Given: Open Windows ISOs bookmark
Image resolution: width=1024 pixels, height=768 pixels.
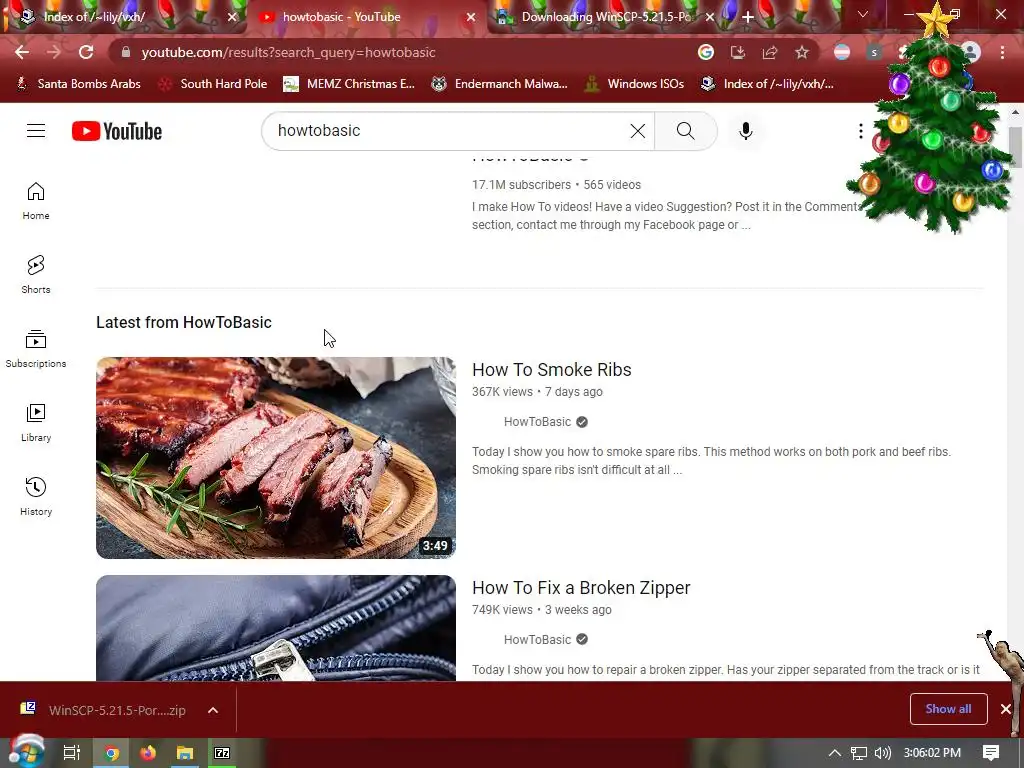Looking at the screenshot, I should pyautogui.click(x=634, y=84).
